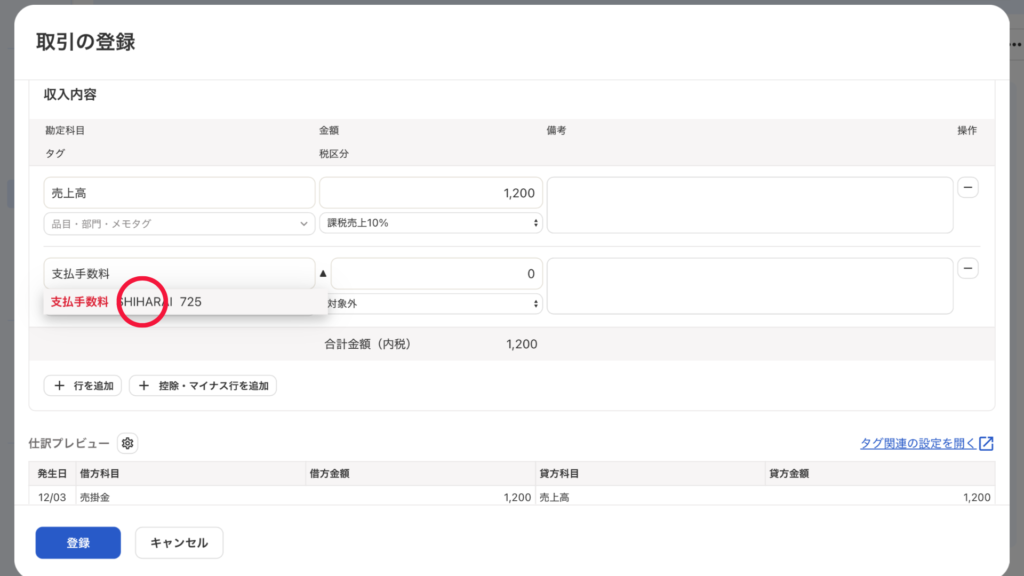Open the 対象外 tax category dropdown
Image resolution: width=1024 pixels, height=576 pixels.
[431, 303]
